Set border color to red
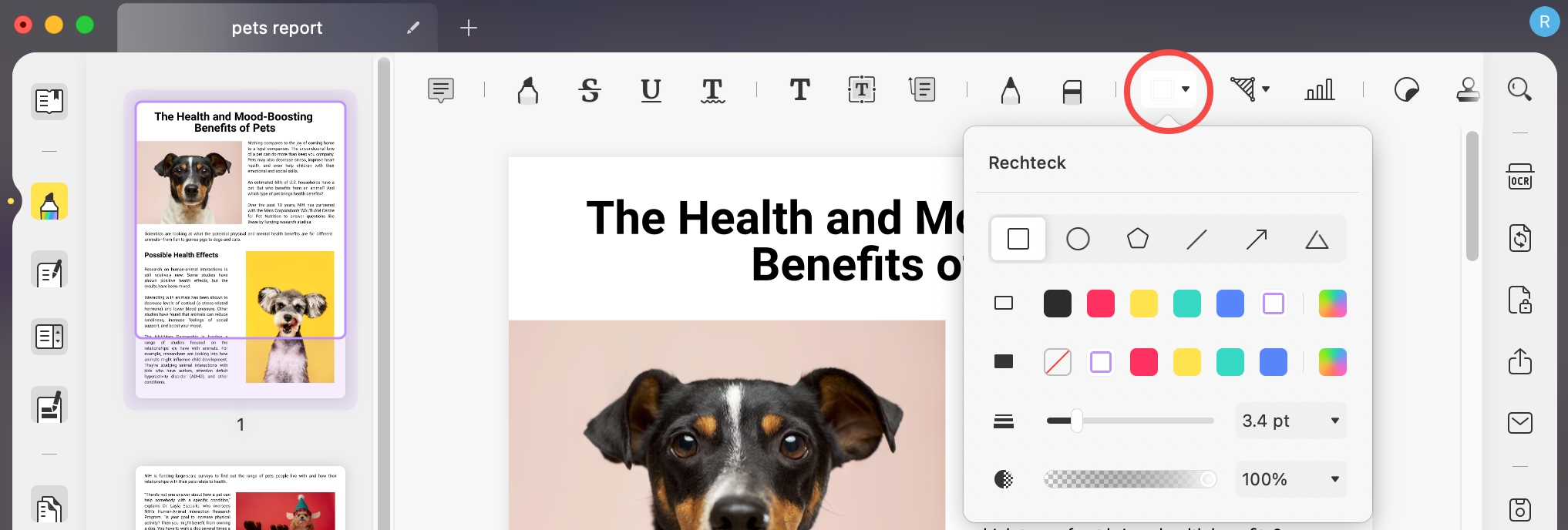This screenshot has width=1568, height=530. [1101, 304]
